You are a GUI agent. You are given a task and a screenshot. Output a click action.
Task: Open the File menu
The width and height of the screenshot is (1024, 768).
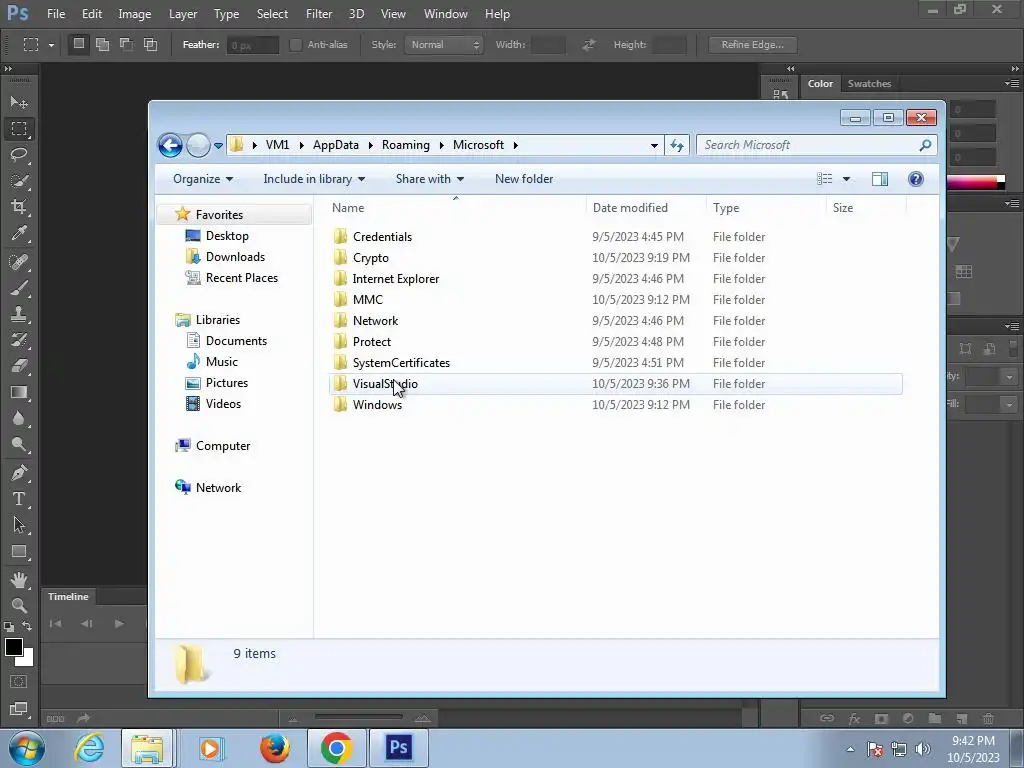pyautogui.click(x=56, y=14)
